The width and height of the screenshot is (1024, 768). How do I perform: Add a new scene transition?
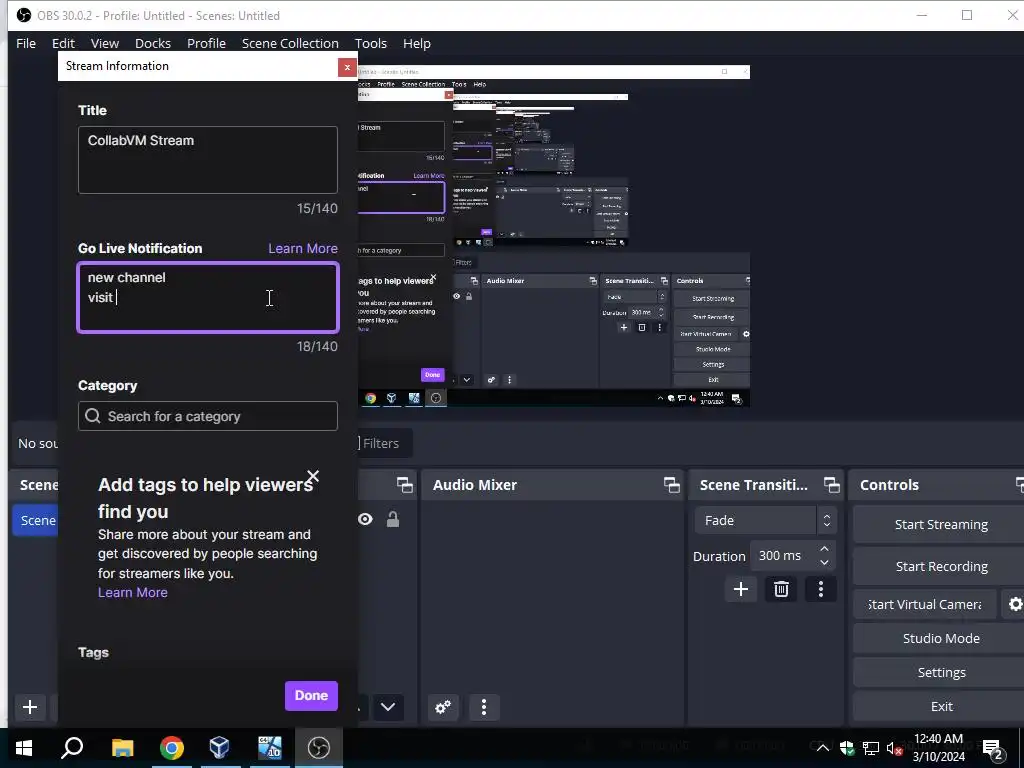click(741, 589)
